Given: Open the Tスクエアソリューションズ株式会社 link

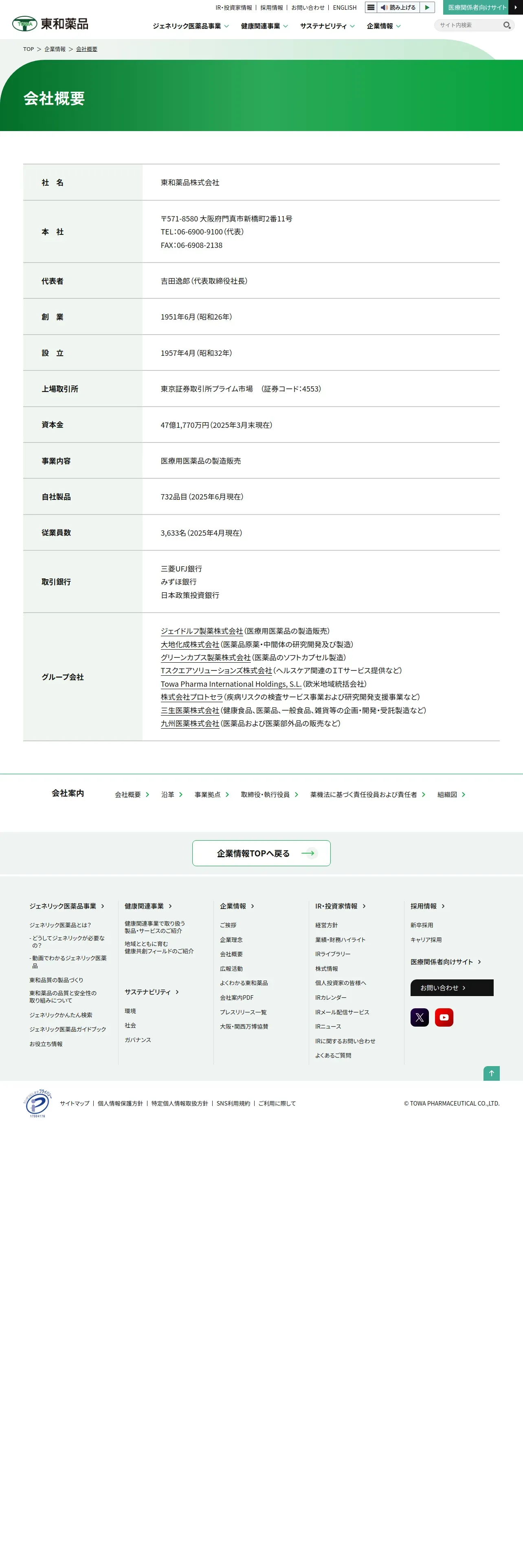Looking at the screenshot, I should pos(216,671).
